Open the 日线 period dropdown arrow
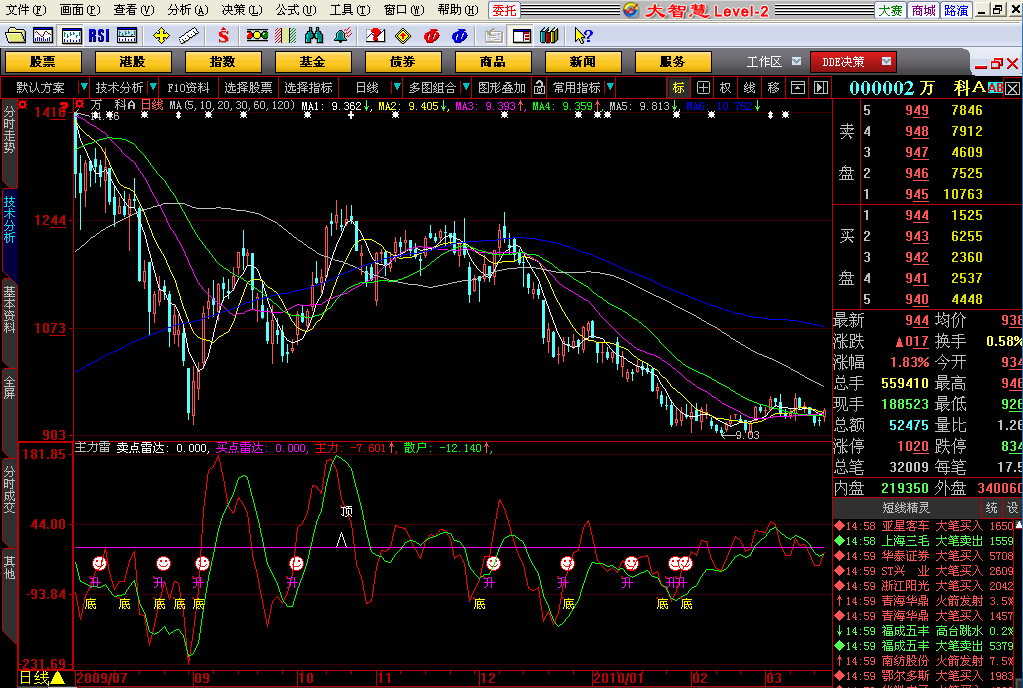This screenshot has width=1023, height=688. point(396,87)
